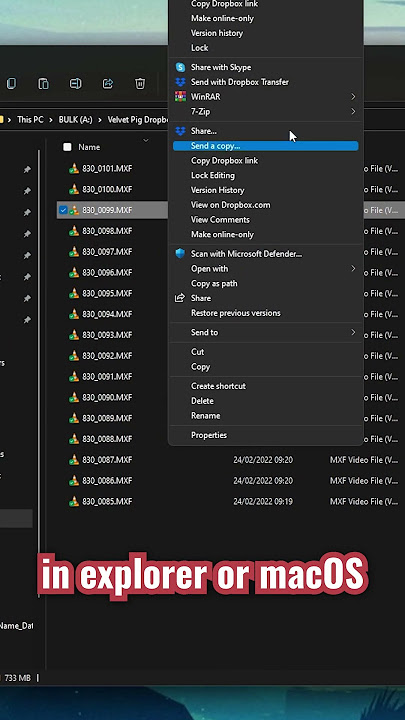
Task: Select file 830_0087.MXF
Action: point(107,460)
